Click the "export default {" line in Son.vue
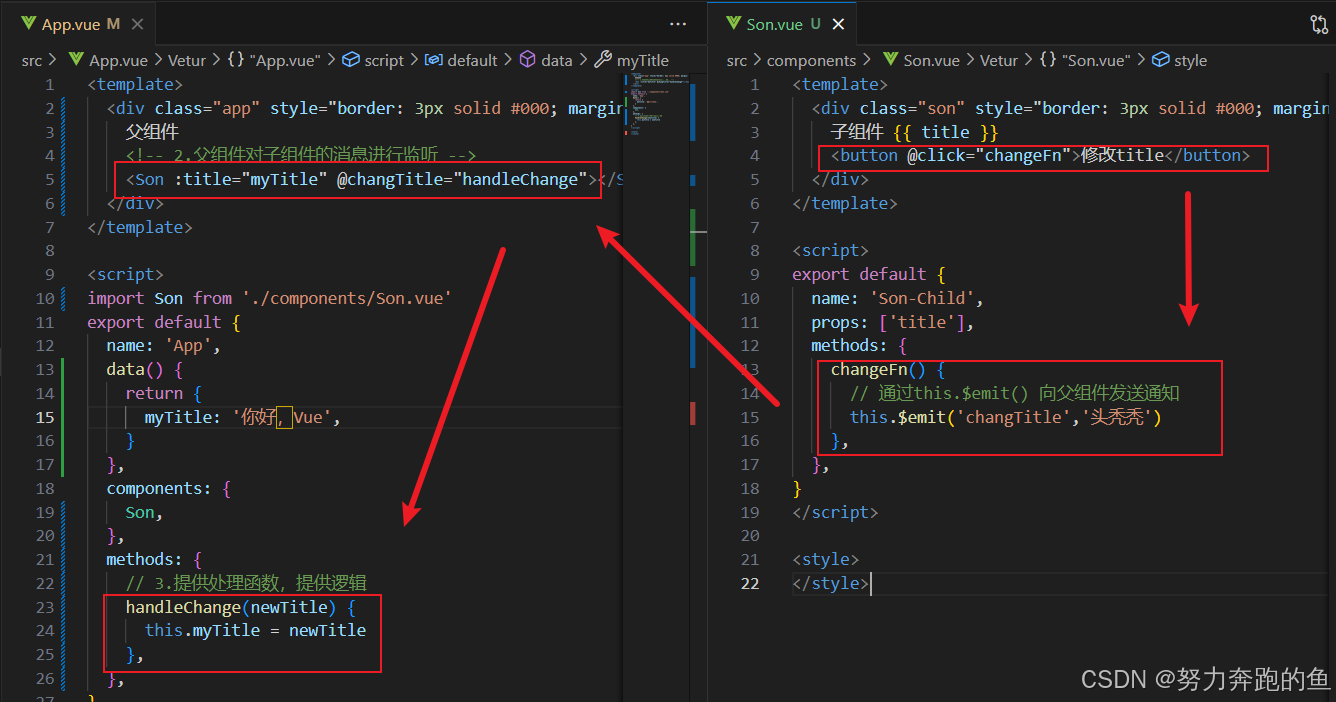The width and height of the screenshot is (1336, 702). point(869,274)
